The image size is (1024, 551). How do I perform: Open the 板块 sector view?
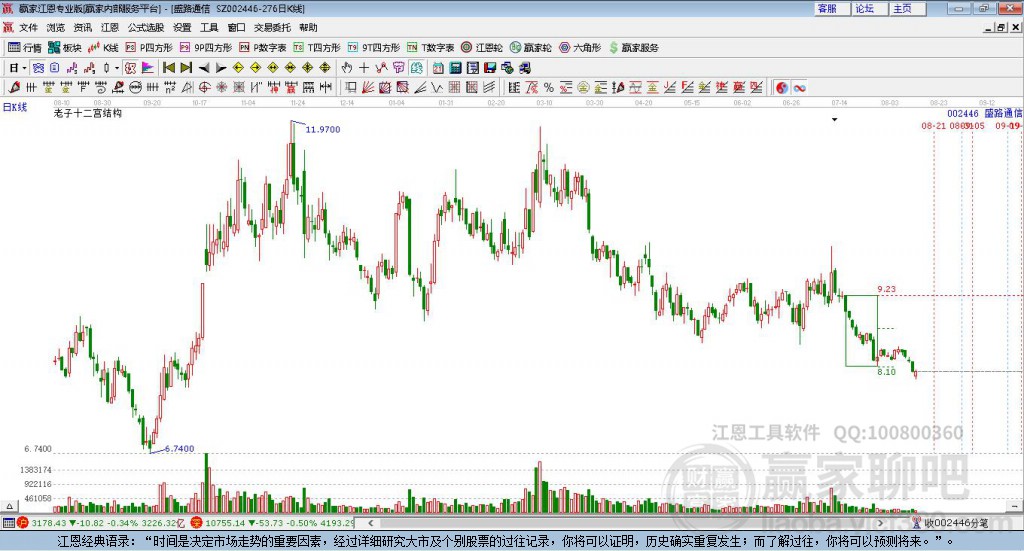point(64,48)
